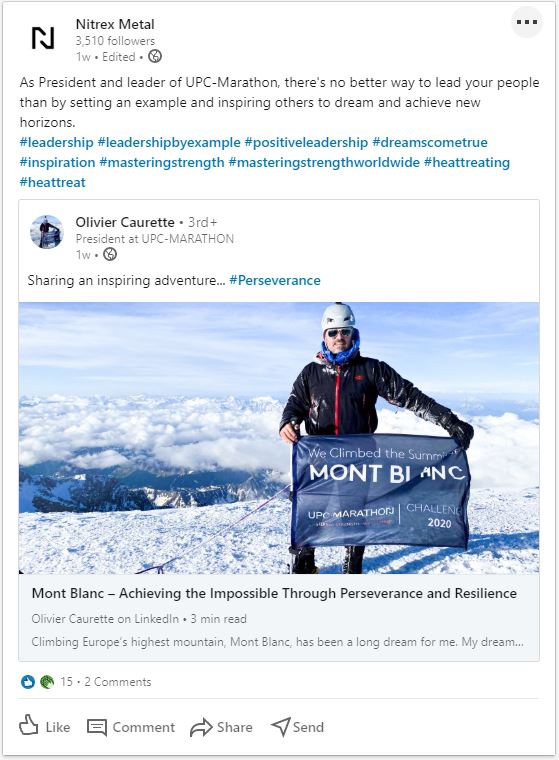Open Olivier Caurette's profile picture

[x=47, y=232]
